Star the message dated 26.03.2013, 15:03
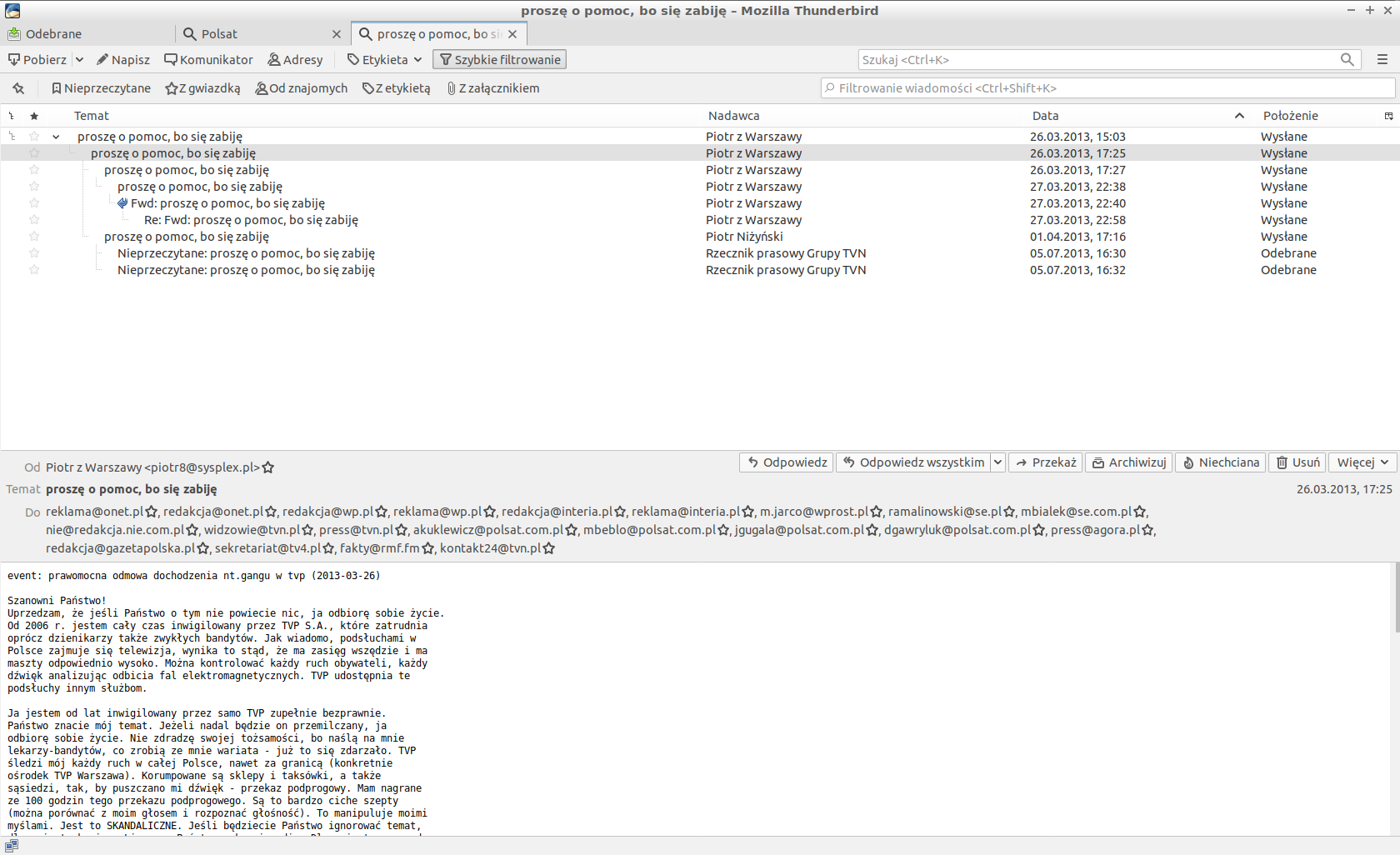The height and width of the screenshot is (855, 1400). point(34,136)
